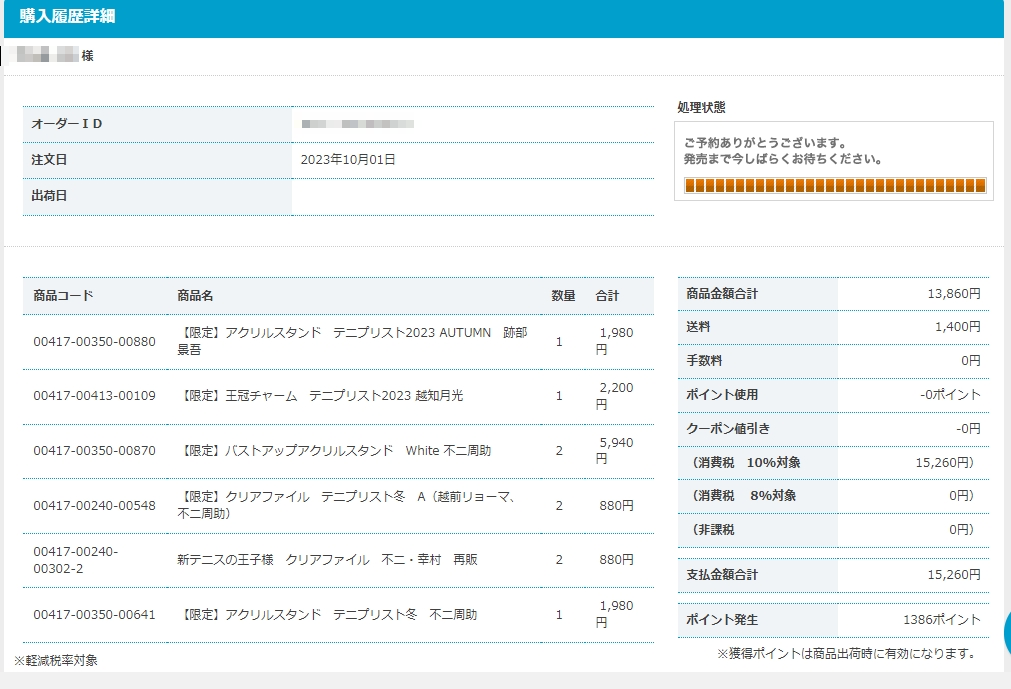Click the 商品名 column header
1011x689 pixels.
pos(195,296)
